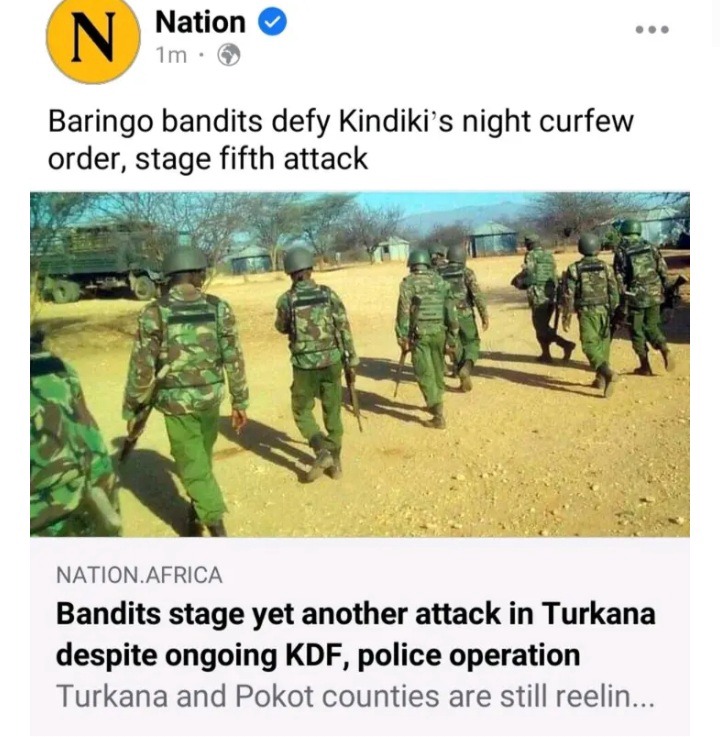The height and width of the screenshot is (737, 720).
Task: Open the article photo of marching soldiers
Action: pos(360,364)
